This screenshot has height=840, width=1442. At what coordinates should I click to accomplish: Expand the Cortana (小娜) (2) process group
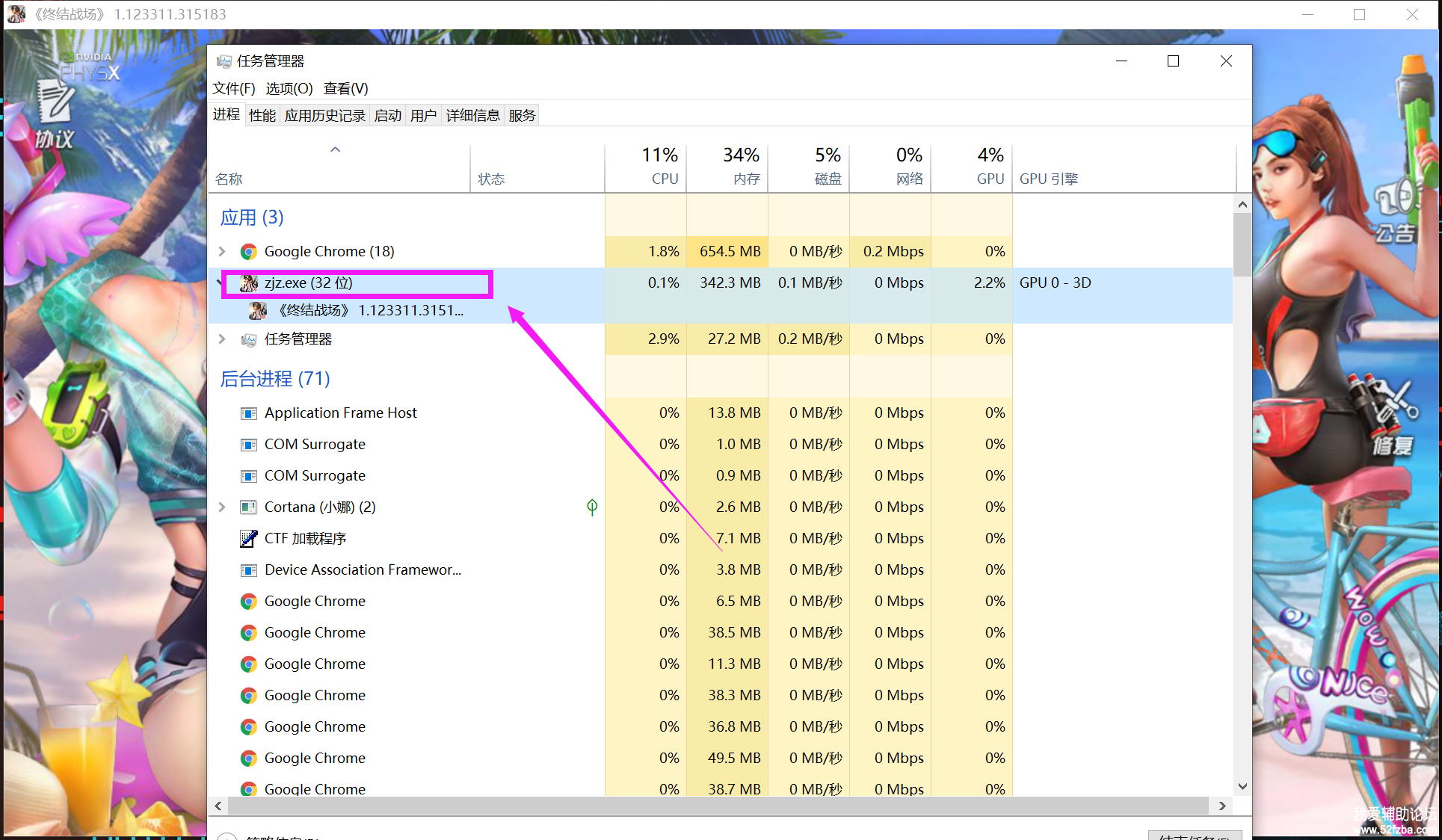pos(222,507)
